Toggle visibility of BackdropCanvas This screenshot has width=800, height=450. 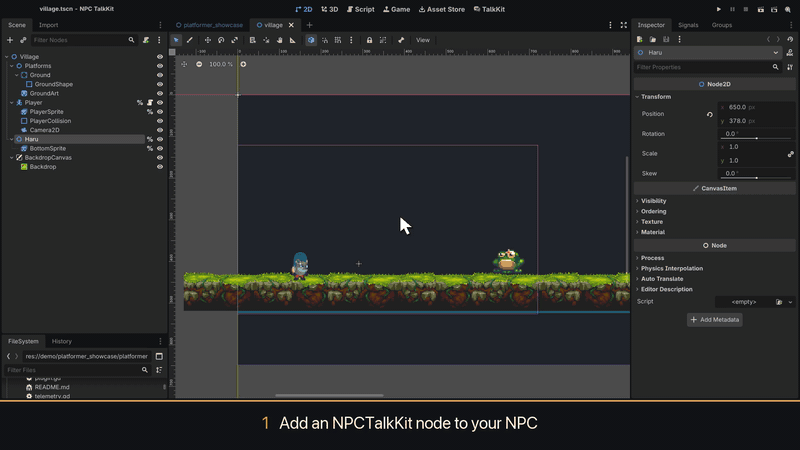point(160,158)
